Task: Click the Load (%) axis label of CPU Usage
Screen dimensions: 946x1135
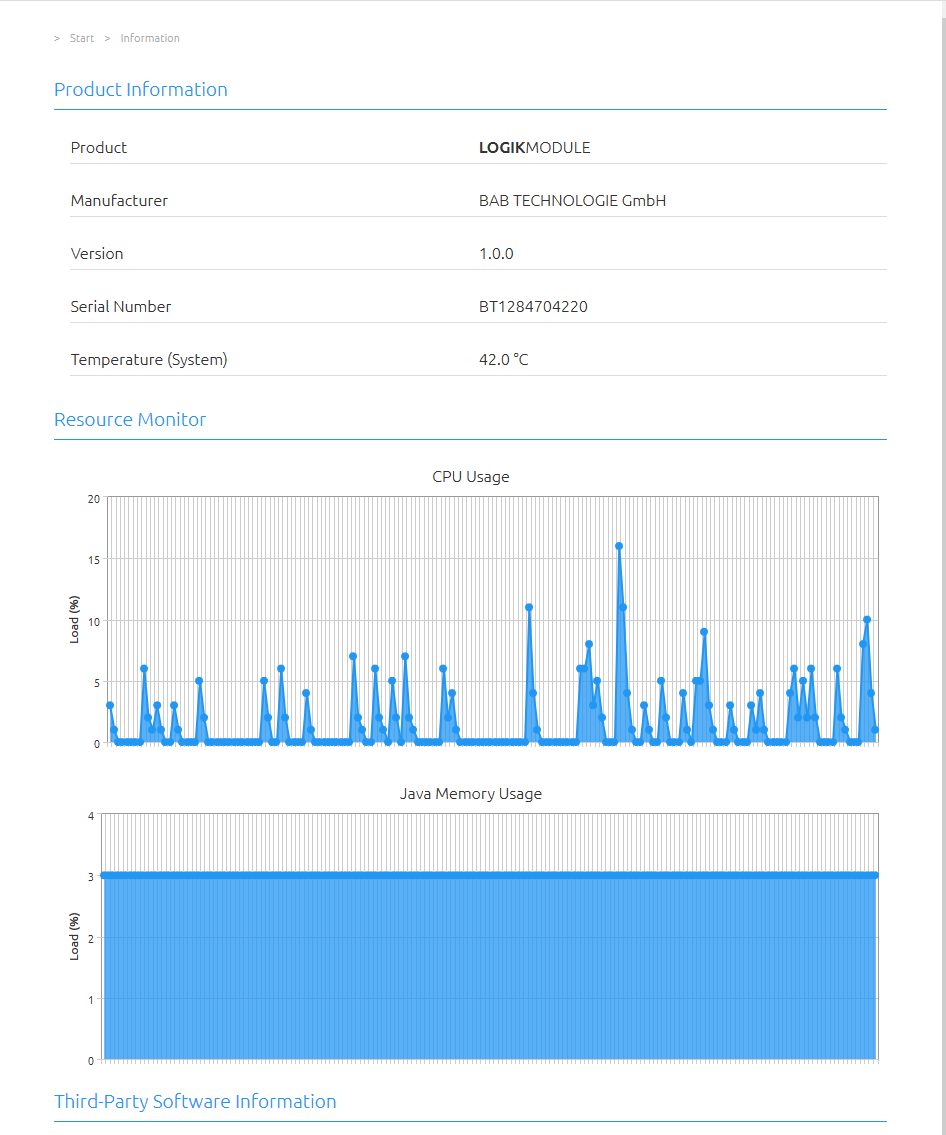Action: (74, 620)
